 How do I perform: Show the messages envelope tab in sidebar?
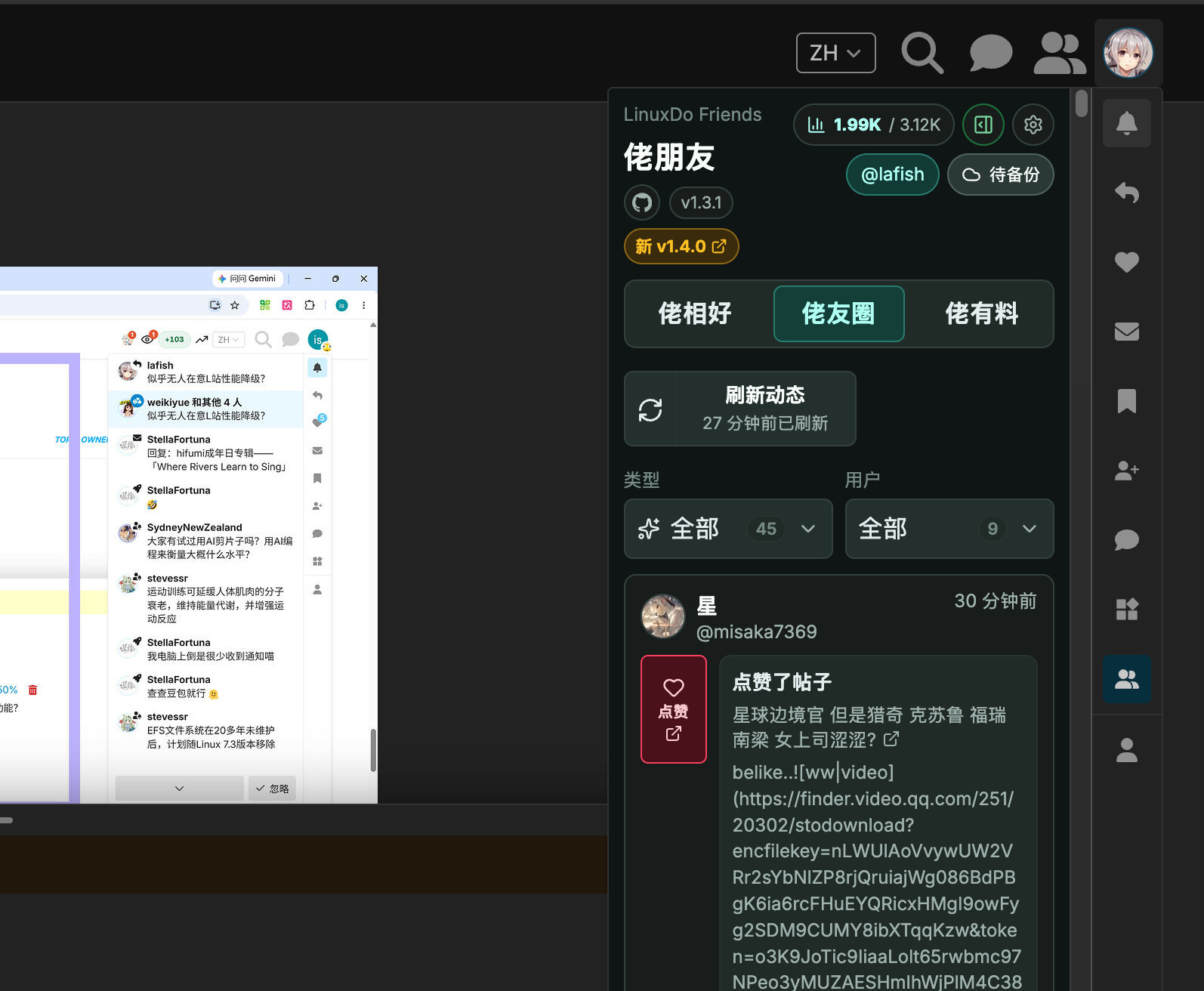click(x=1126, y=332)
